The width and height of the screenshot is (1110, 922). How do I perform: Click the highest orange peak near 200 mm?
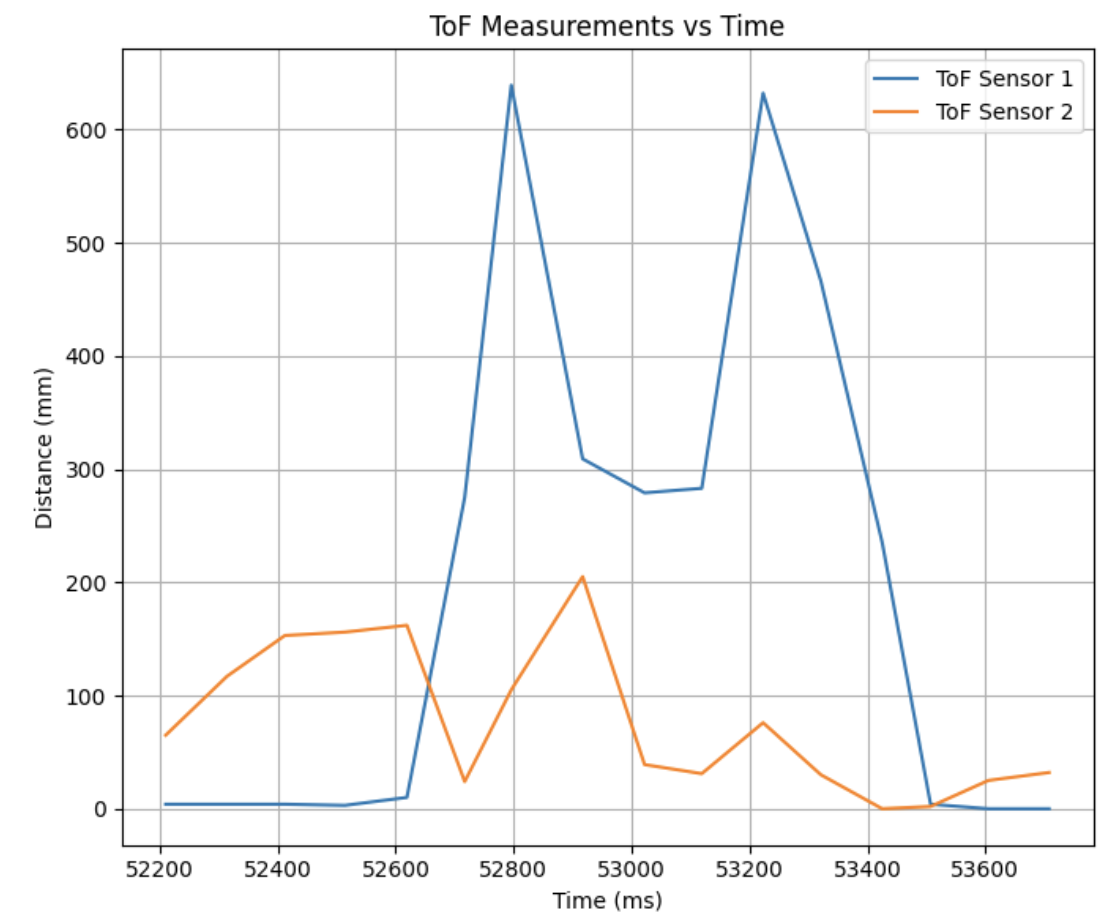[x=582, y=577]
